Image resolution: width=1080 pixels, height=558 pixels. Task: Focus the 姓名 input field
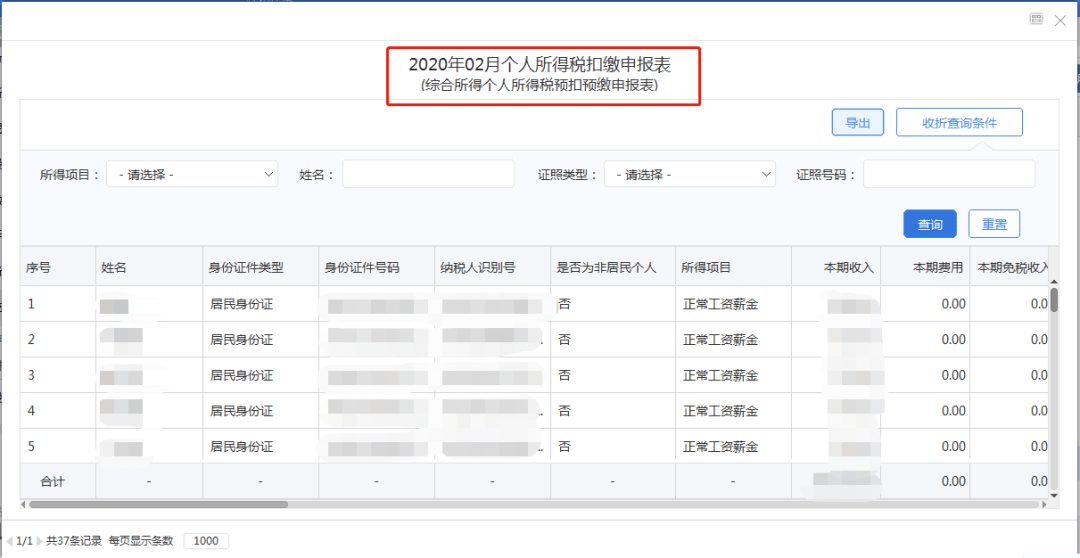tap(428, 174)
